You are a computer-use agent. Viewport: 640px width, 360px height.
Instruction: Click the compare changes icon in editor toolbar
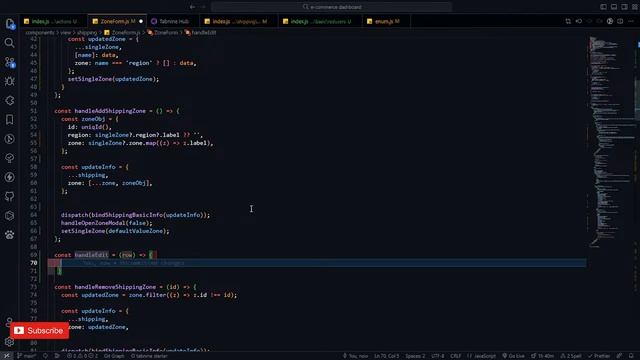(x=568, y=21)
